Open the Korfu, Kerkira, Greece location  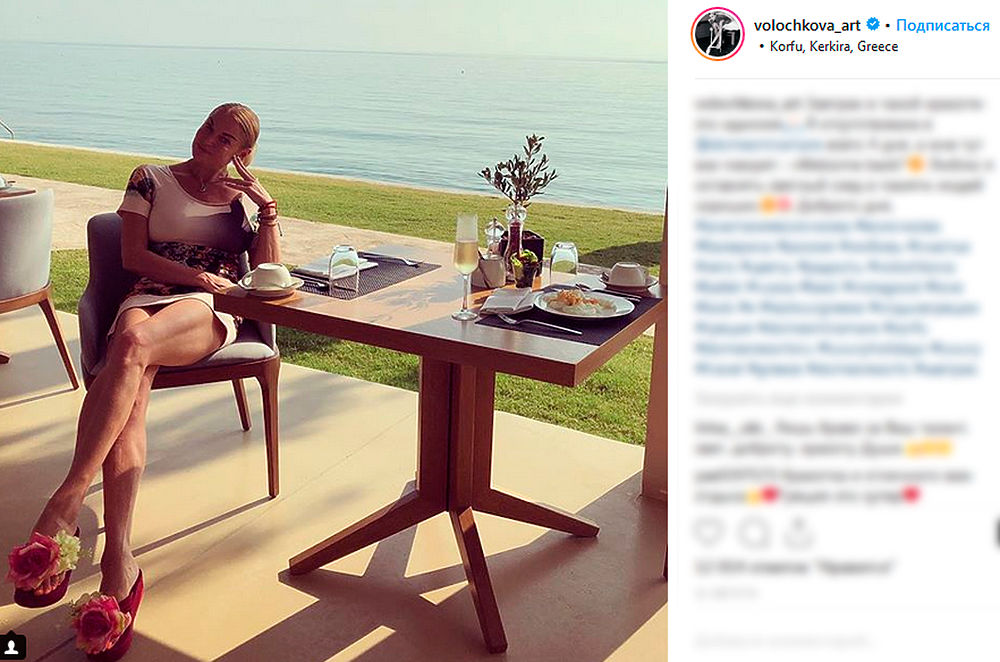pyautogui.click(x=834, y=47)
